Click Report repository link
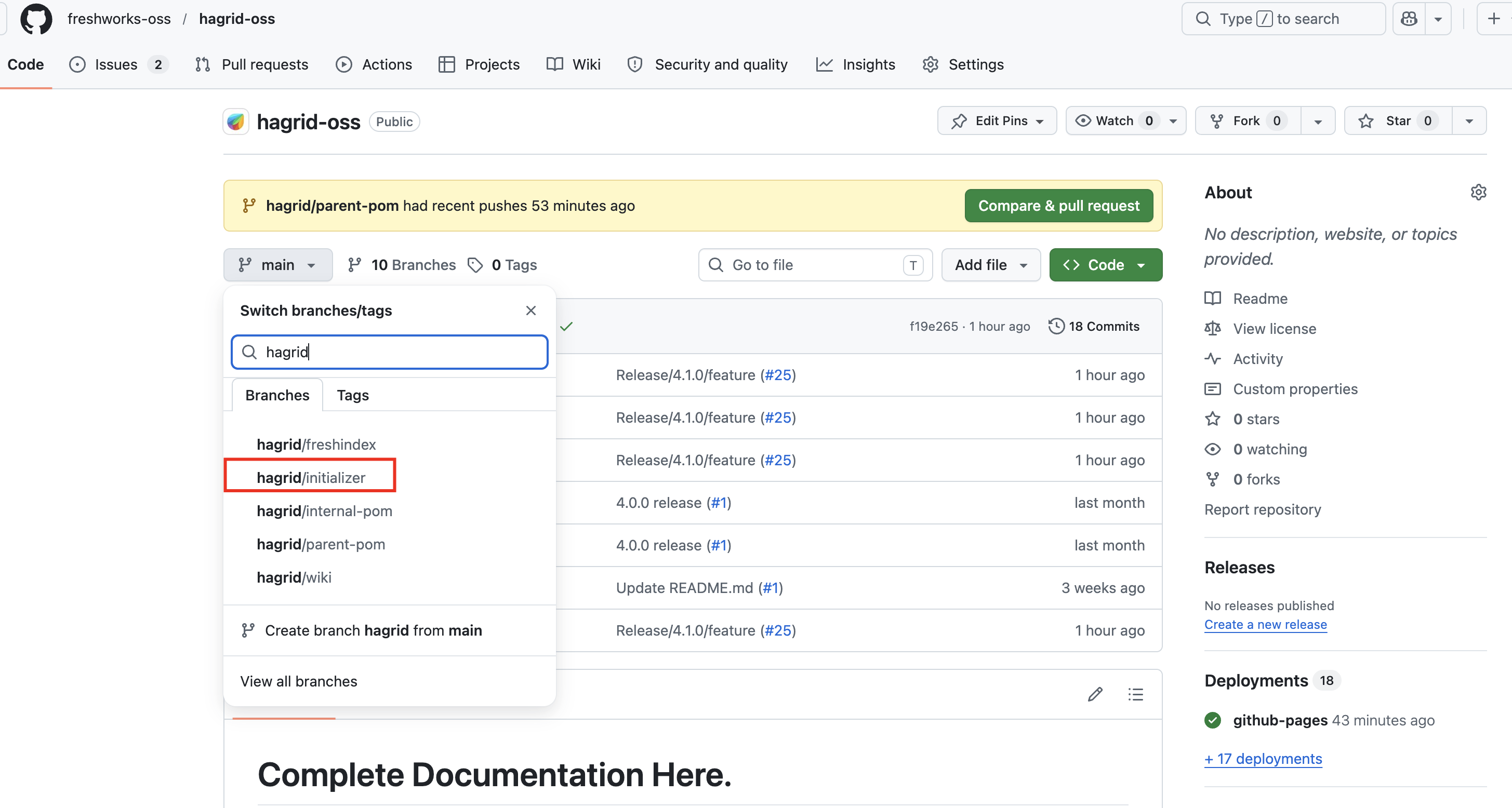The width and height of the screenshot is (1512, 808). pos(1263,510)
